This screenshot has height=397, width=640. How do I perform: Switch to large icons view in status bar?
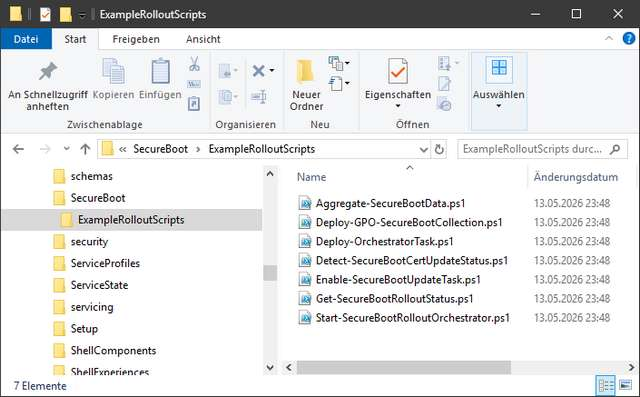click(625, 386)
